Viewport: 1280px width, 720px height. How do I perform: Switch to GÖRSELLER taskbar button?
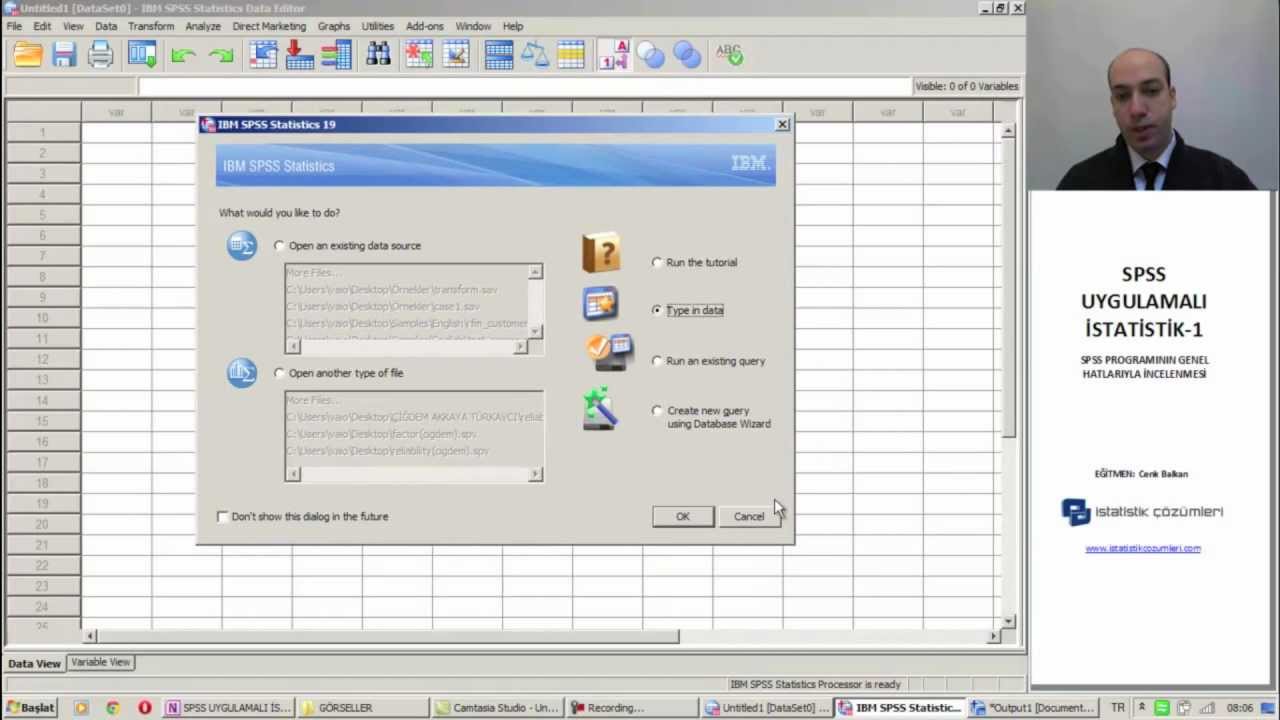coord(364,707)
